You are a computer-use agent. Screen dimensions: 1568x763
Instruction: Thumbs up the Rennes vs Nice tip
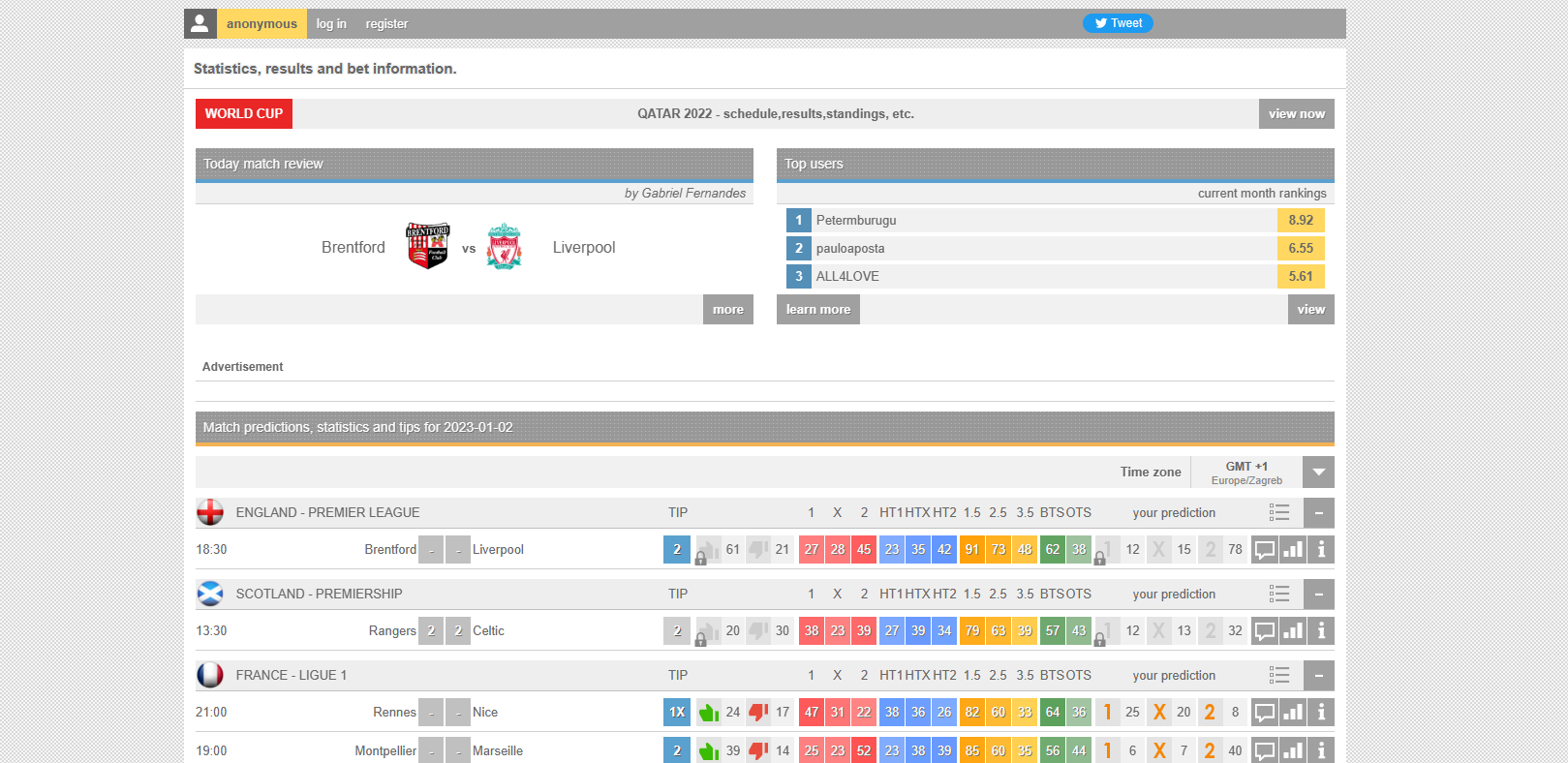tap(708, 713)
